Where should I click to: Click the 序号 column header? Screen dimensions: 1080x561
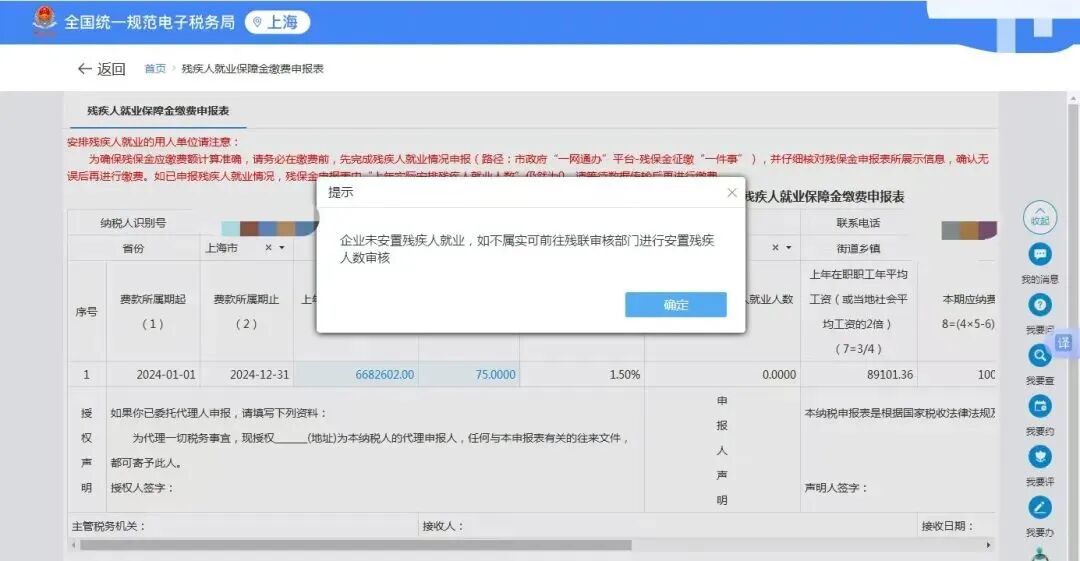[87, 312]
